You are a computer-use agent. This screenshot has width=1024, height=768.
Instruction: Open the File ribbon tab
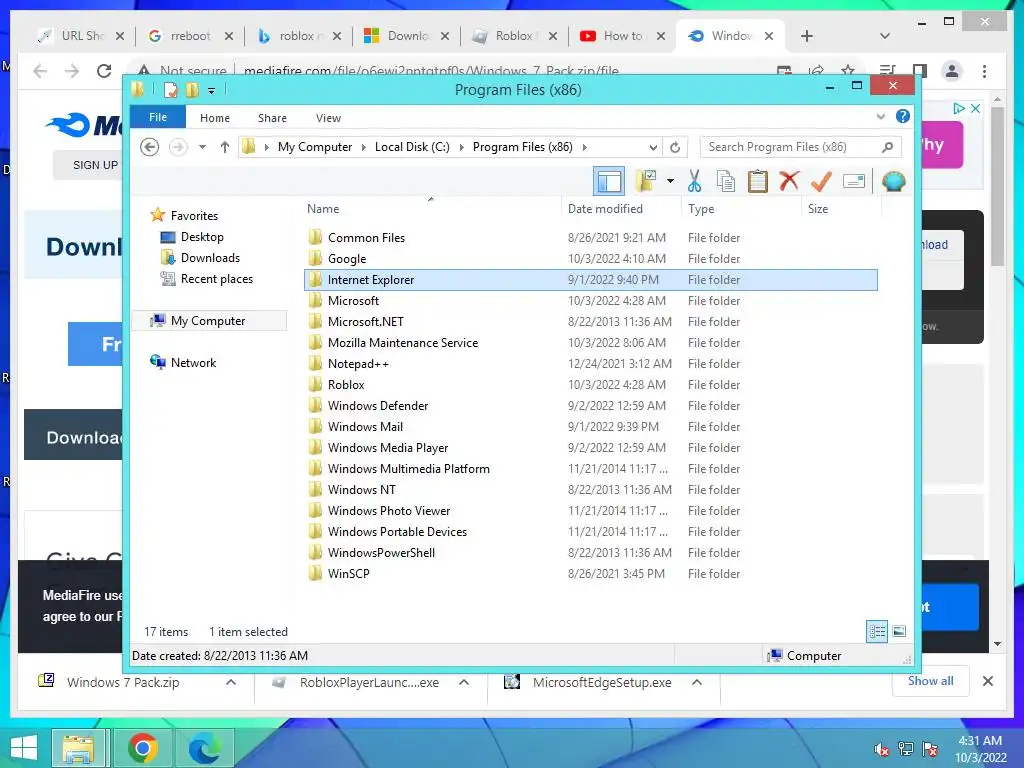coord(158,117)
